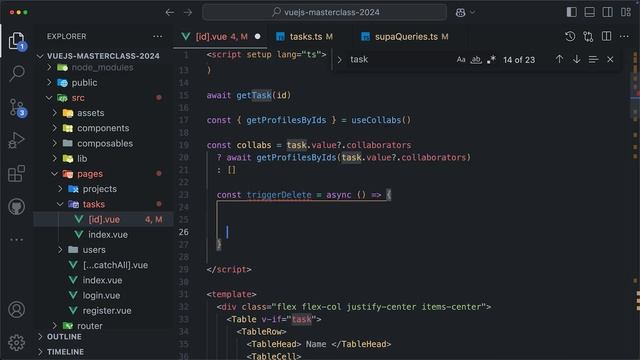The image size is (640, 360).
Task: Click unsaved dot on [id].vue tab
Action: pos(258,36)
